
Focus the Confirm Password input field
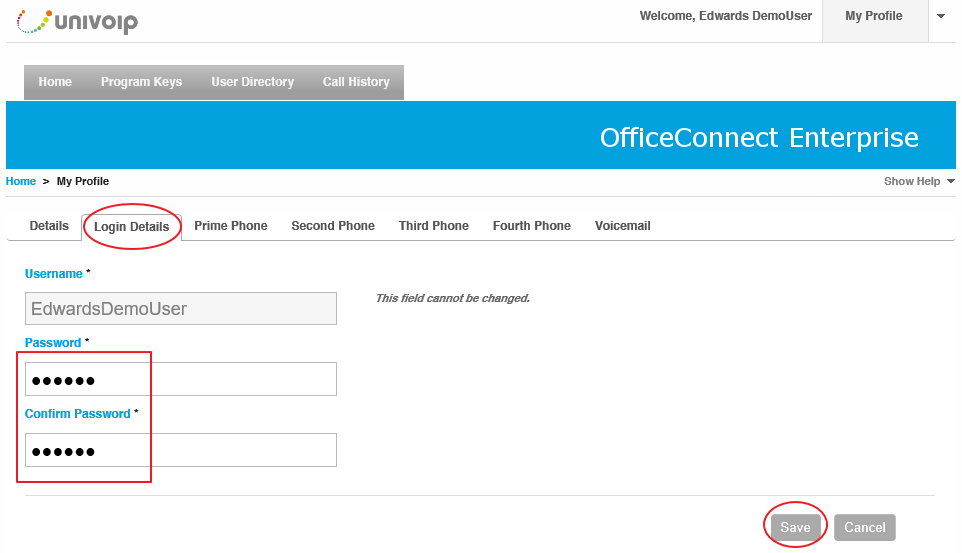pos(181,451)
